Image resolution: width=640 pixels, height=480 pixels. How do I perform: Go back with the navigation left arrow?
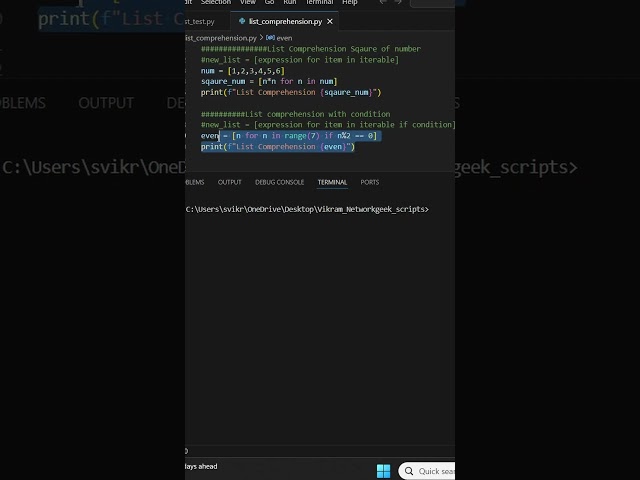383,2
